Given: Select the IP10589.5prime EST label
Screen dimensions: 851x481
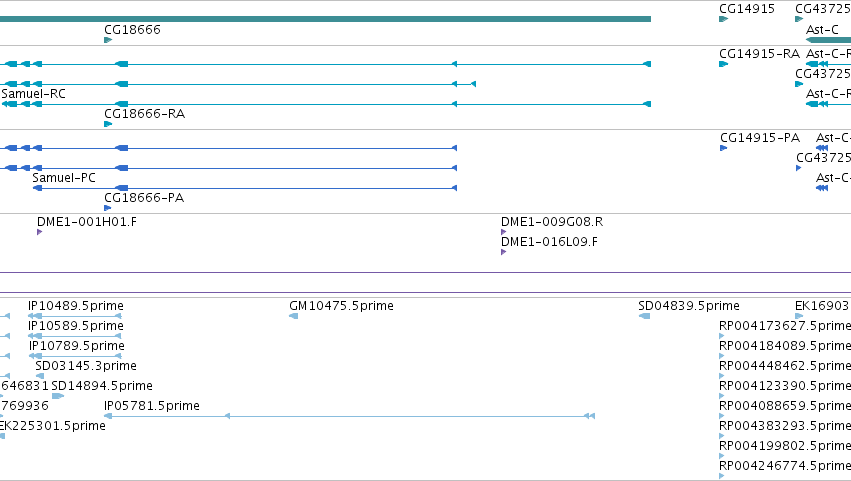Looking at the screenshot, I should coord(75,326).
